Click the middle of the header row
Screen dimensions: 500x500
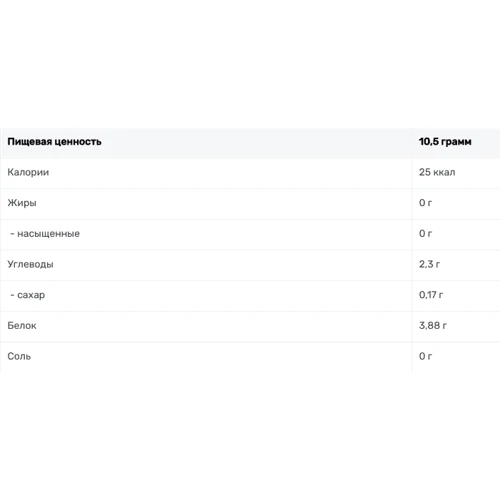[250, 142]
